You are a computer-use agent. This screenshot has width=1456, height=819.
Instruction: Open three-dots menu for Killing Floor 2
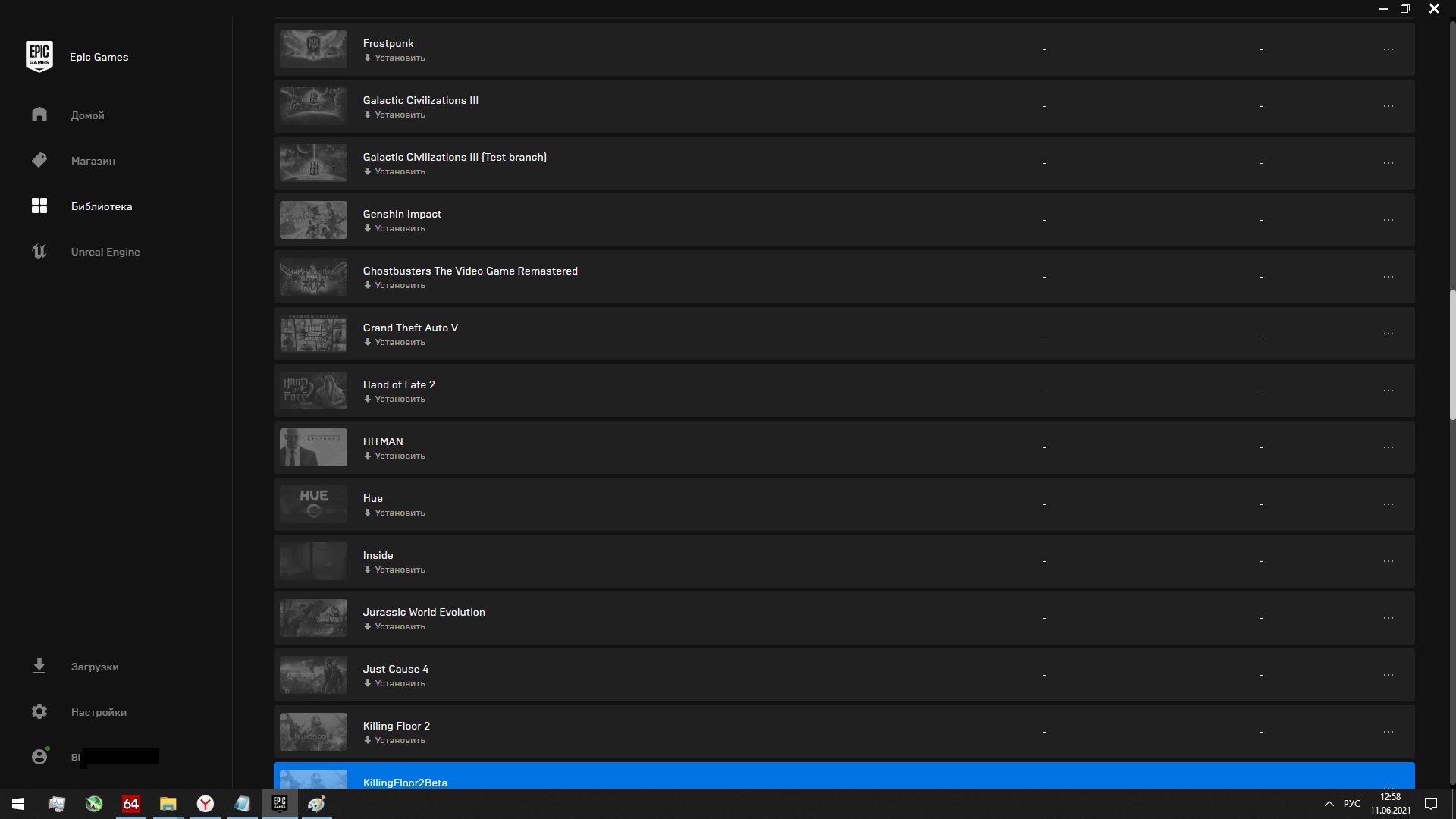(x=1388, y=732)
